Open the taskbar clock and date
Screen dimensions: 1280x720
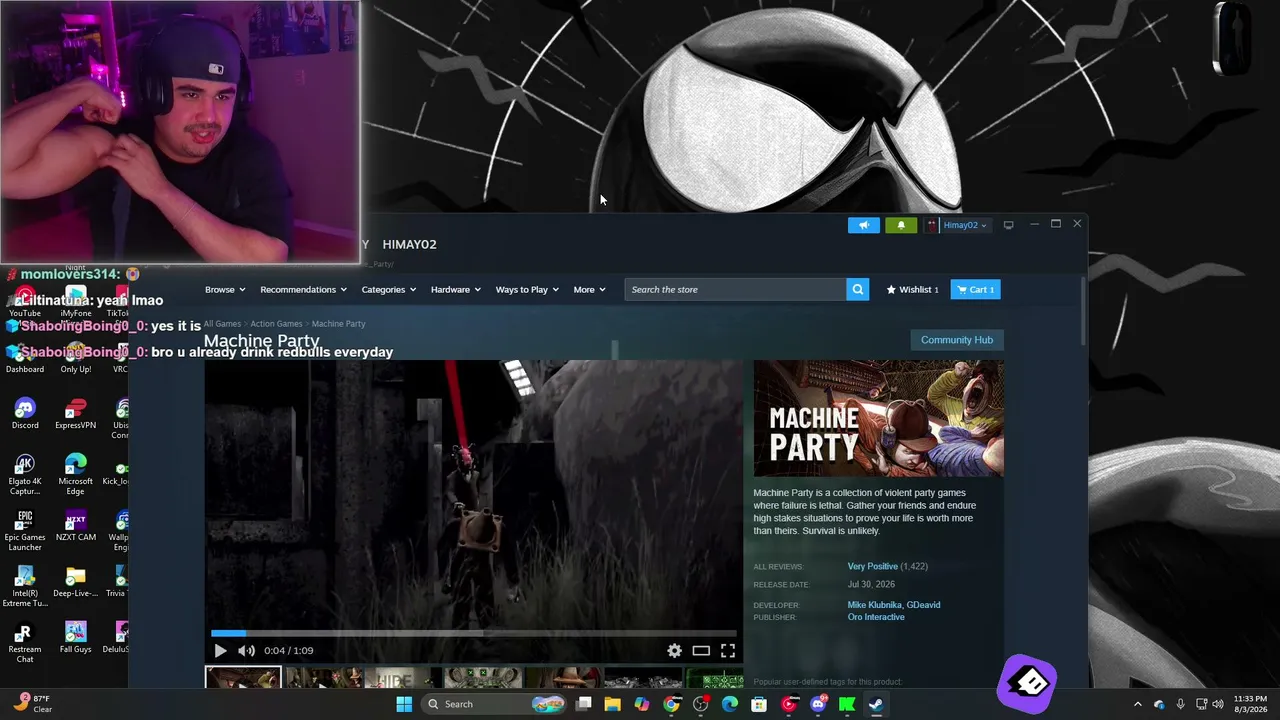[1250, 704]
